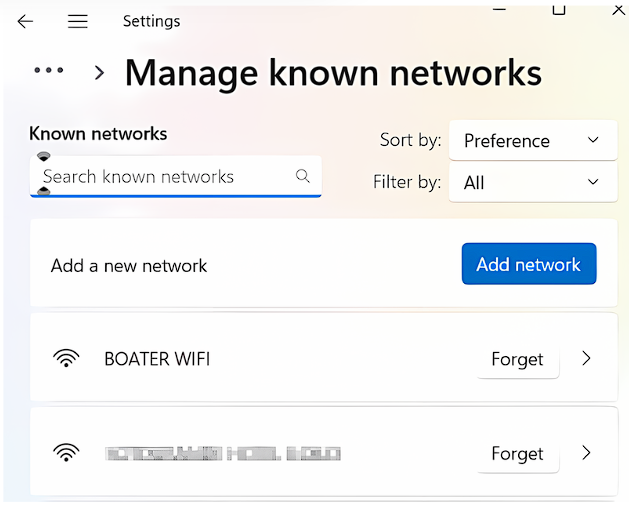629x506 pixels.
Task: Forget the blurred-name network
Action: coord(517,455)
